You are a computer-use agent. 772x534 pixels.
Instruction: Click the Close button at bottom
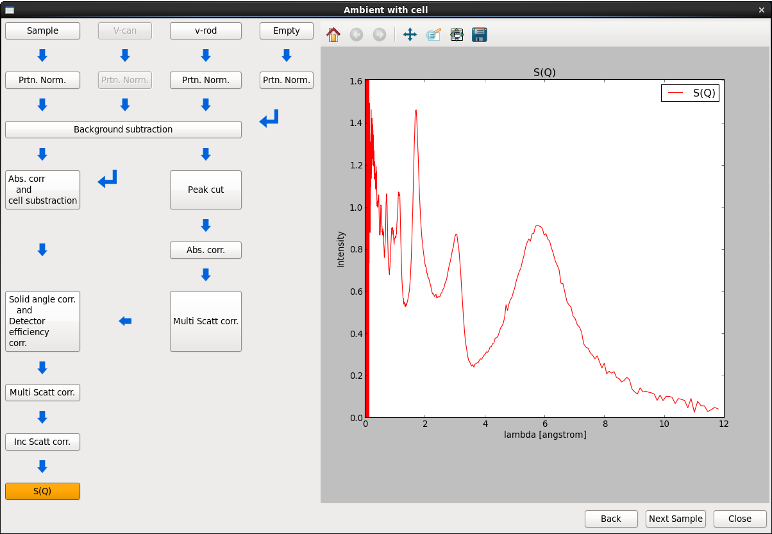tap(740, 519)
